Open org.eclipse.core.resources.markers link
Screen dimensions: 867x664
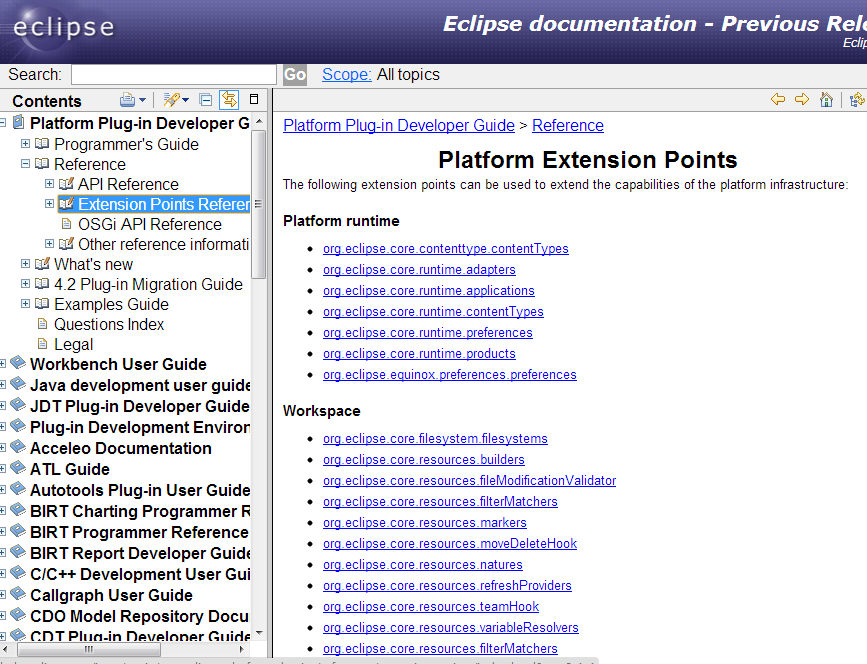[425, 523]
